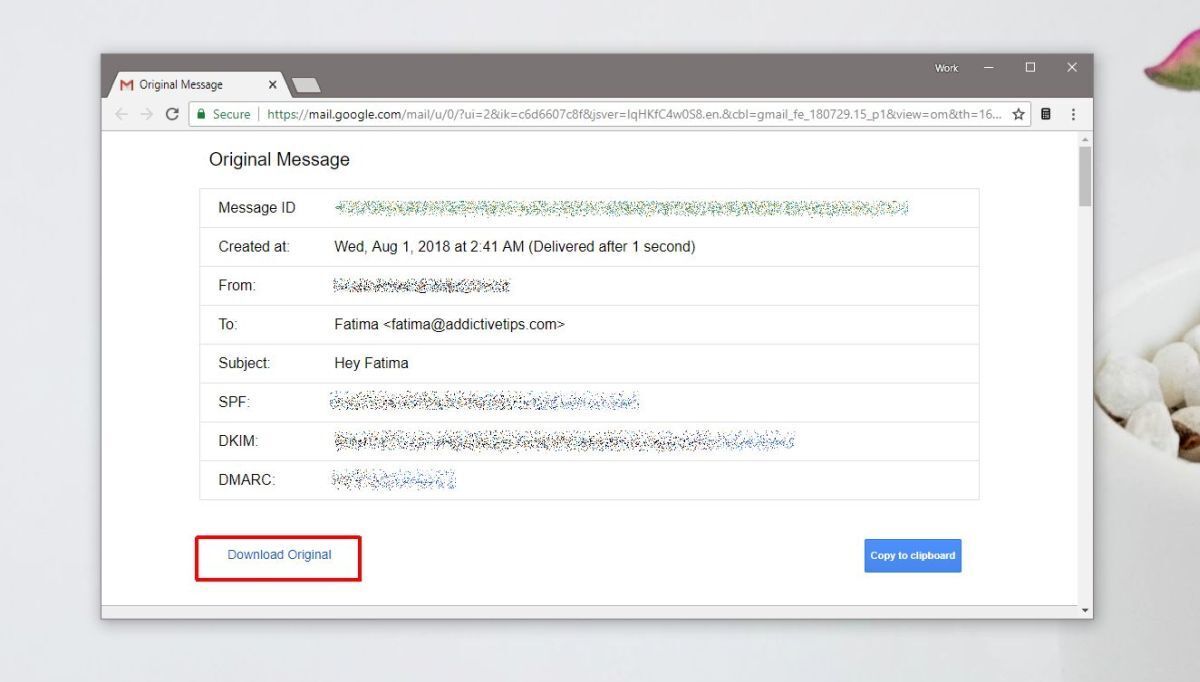Viewport: 1200px width, 682px height.
Task: Click the From: label
Action: pyautogui.click(x=237, y=285)
